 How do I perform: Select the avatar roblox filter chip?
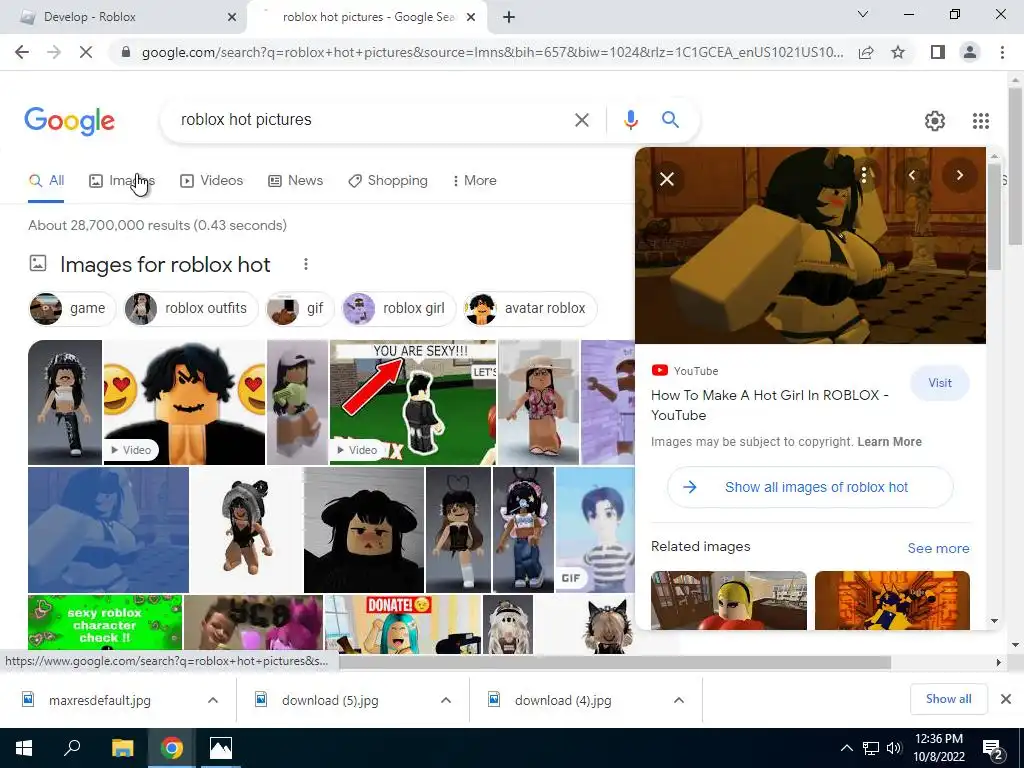[530, 308]
